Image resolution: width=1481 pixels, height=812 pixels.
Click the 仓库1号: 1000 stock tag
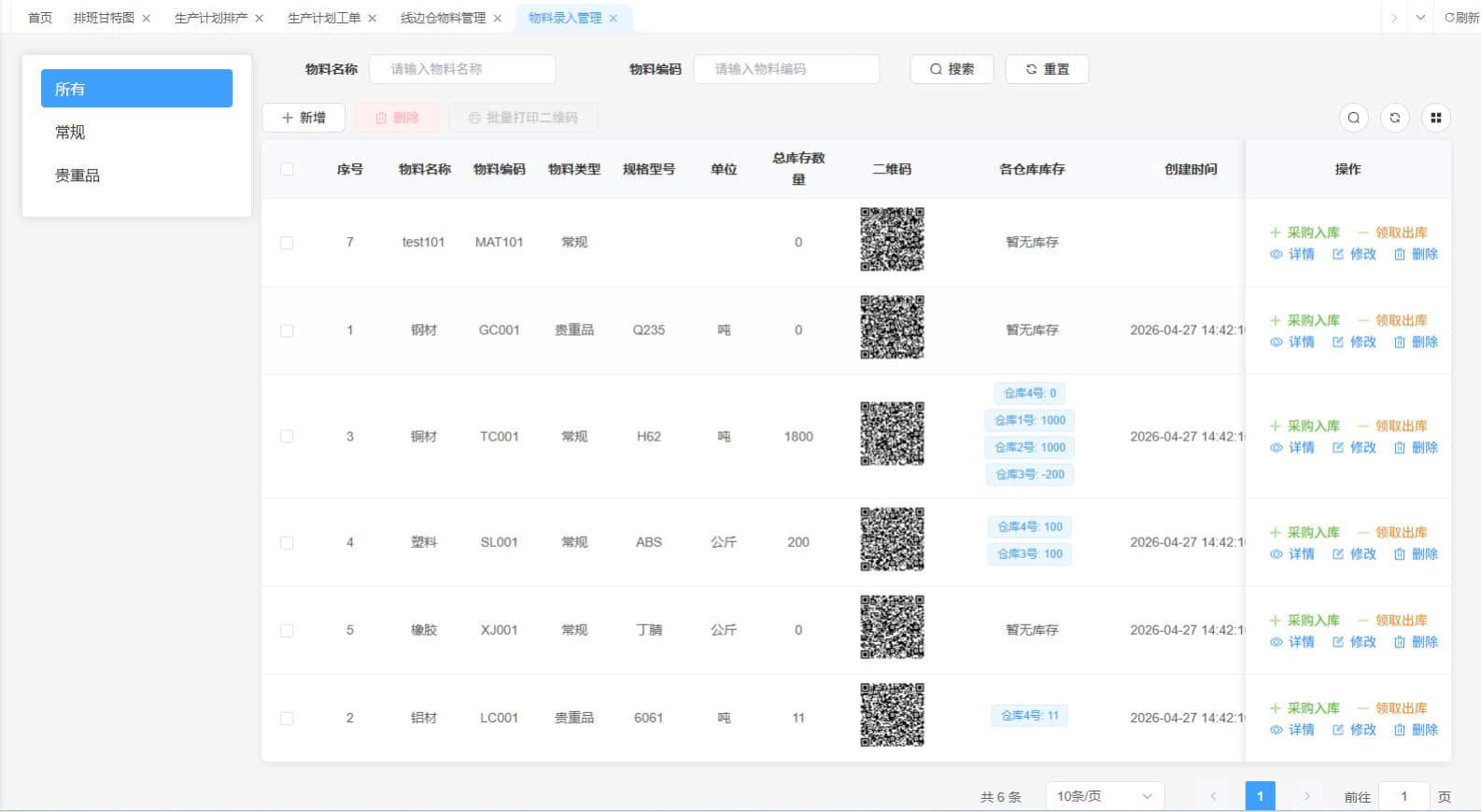point(1030,420)
